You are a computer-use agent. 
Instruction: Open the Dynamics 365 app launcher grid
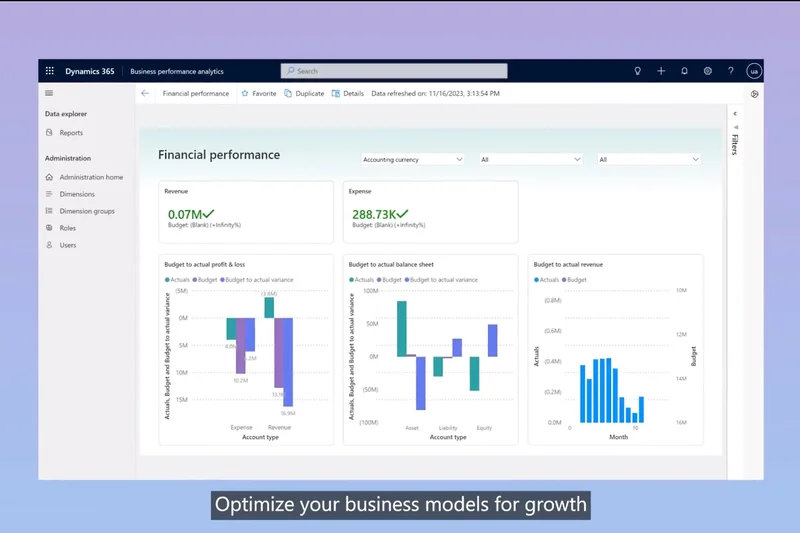49,71
